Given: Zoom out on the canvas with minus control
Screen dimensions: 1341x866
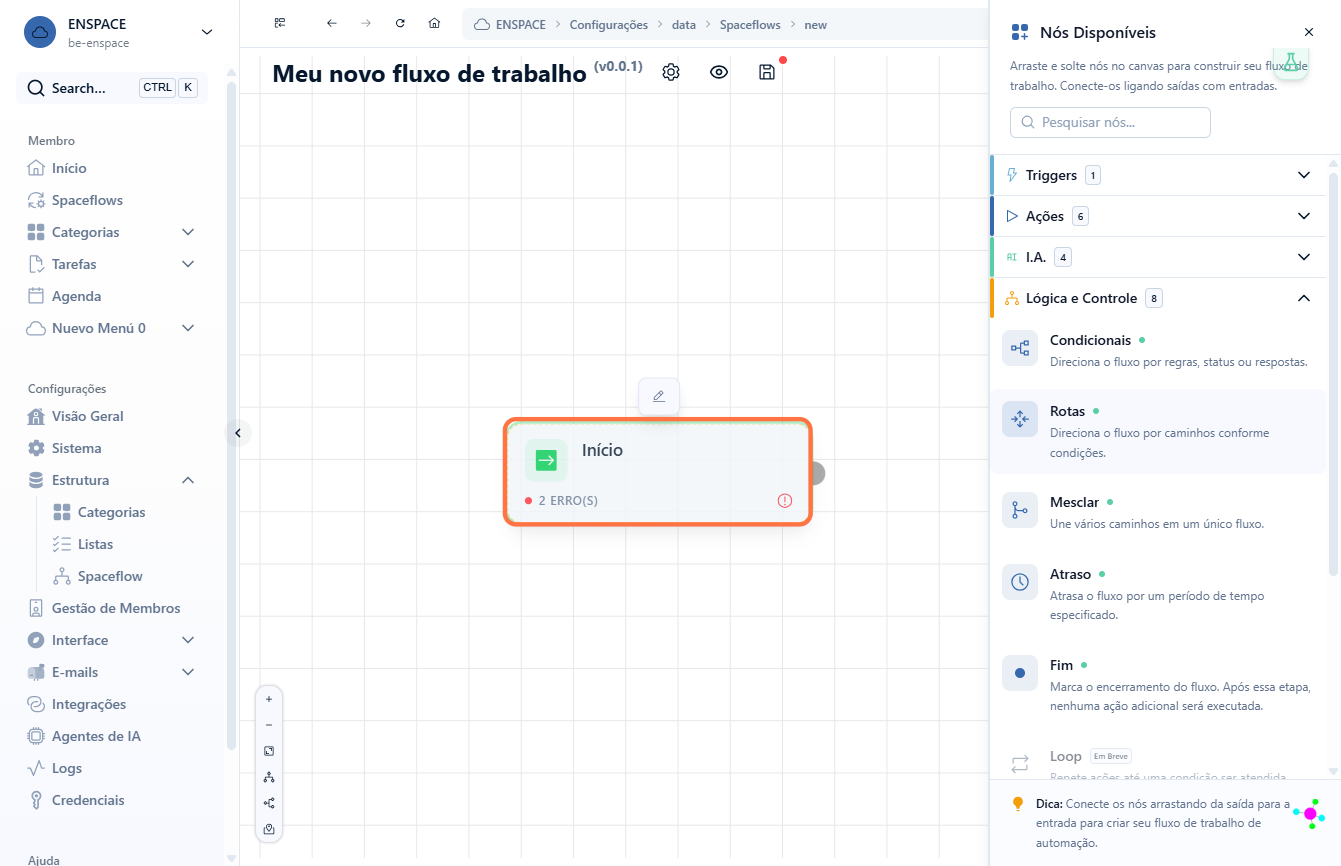Looking at the screenshot, I should (x=269, y=725).
